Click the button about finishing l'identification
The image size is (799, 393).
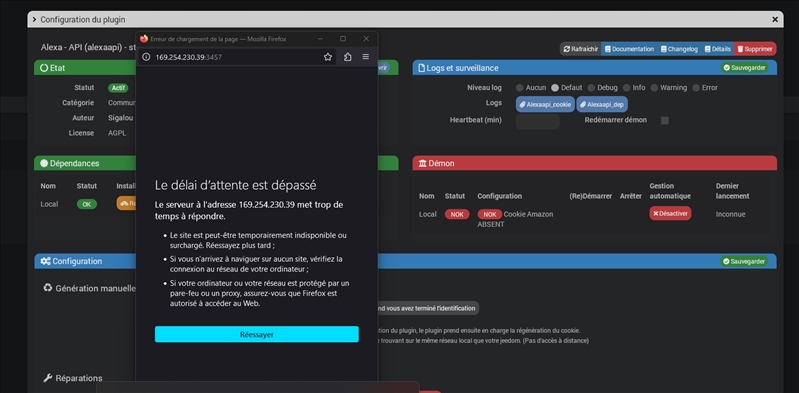point(428,308)
